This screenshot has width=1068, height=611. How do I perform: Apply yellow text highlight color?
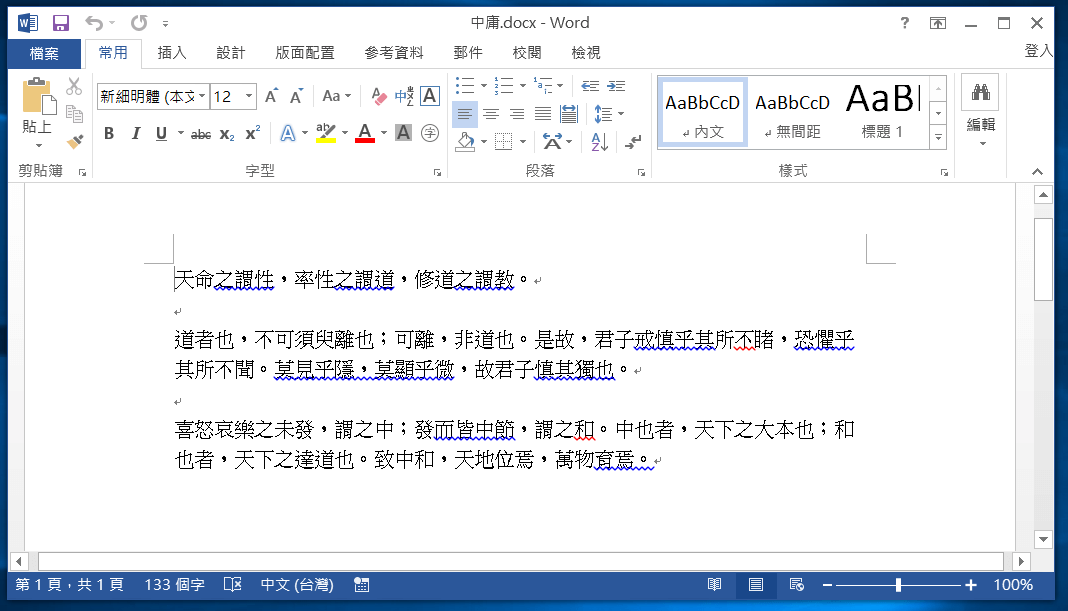click(324, 132)
